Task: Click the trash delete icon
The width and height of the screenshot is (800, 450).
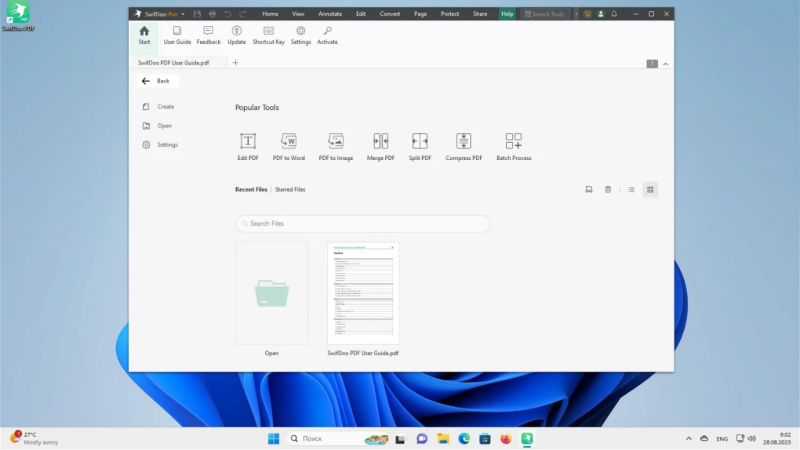Action: pyautogui.click(x=608, y=189)
